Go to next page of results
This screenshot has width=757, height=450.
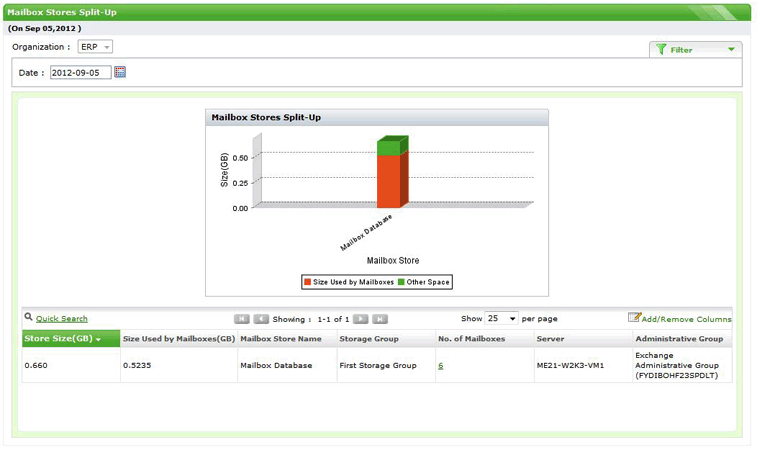click(x=361, y=319)
